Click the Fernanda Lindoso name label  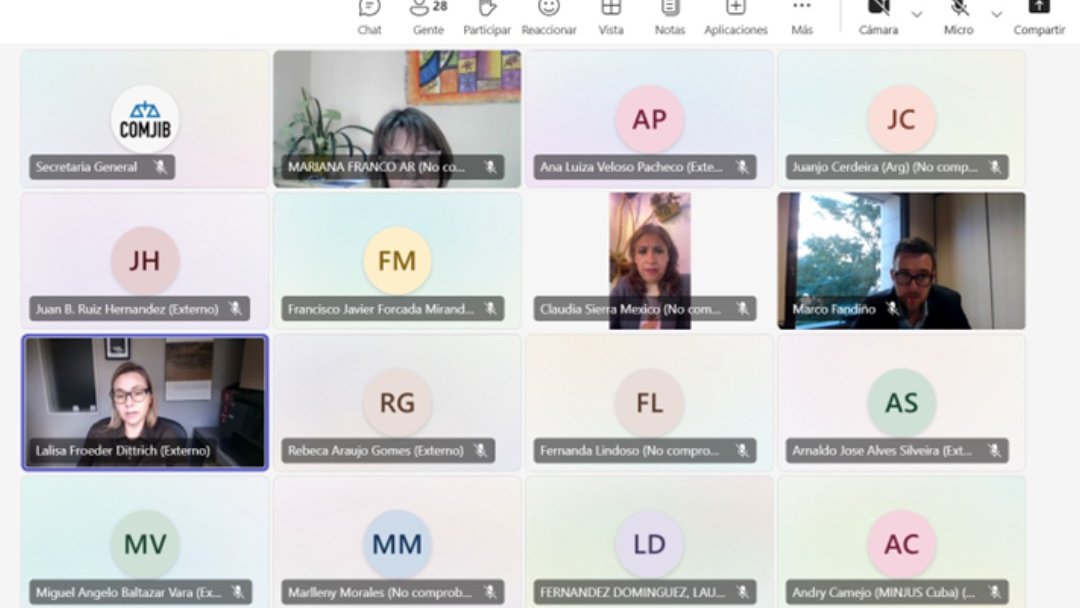click(645, 451)
